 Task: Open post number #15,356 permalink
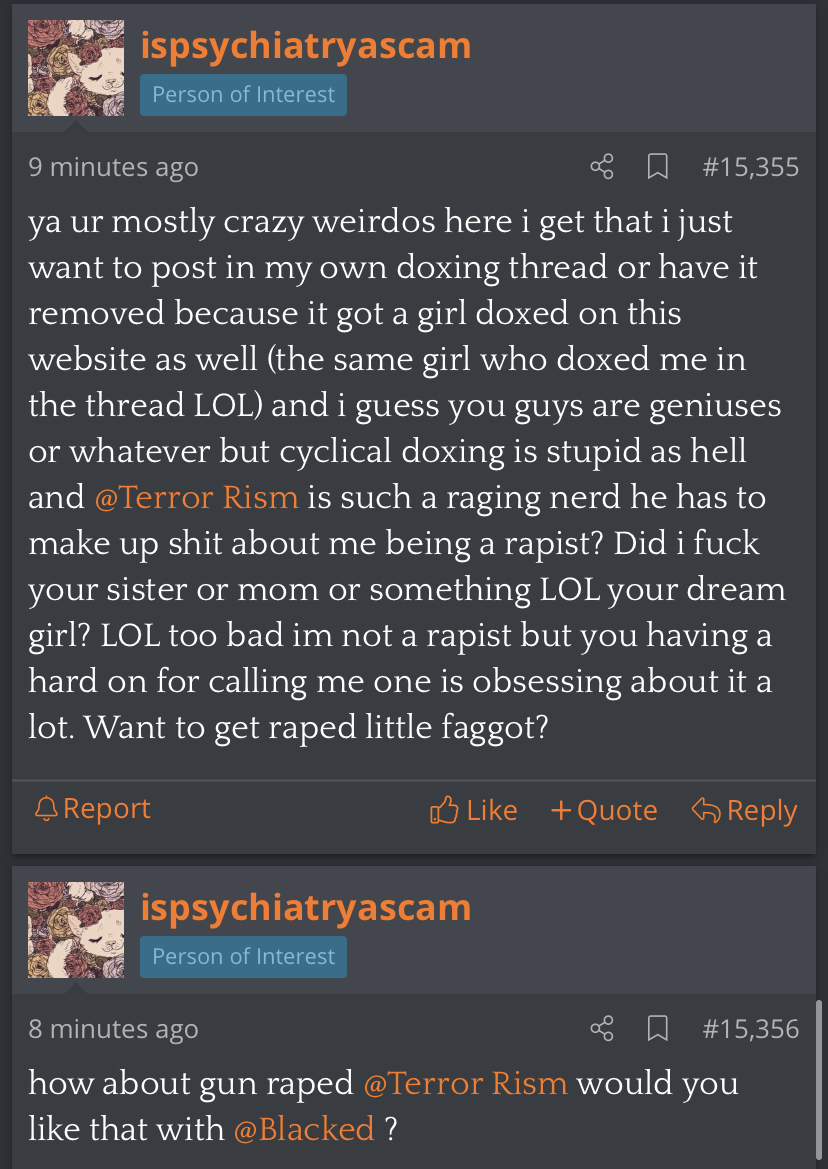point(750,1029)
